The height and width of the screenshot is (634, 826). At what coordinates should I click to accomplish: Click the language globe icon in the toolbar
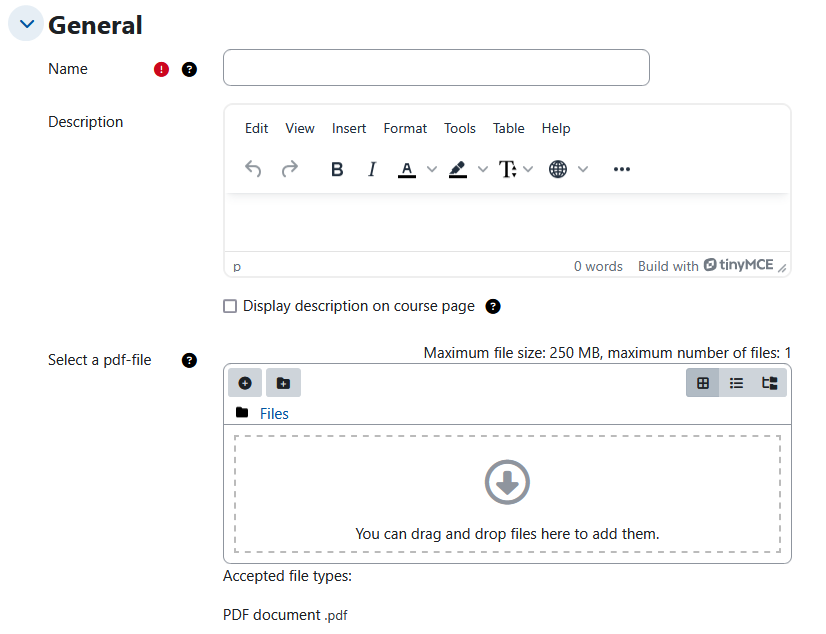[557, 169]
